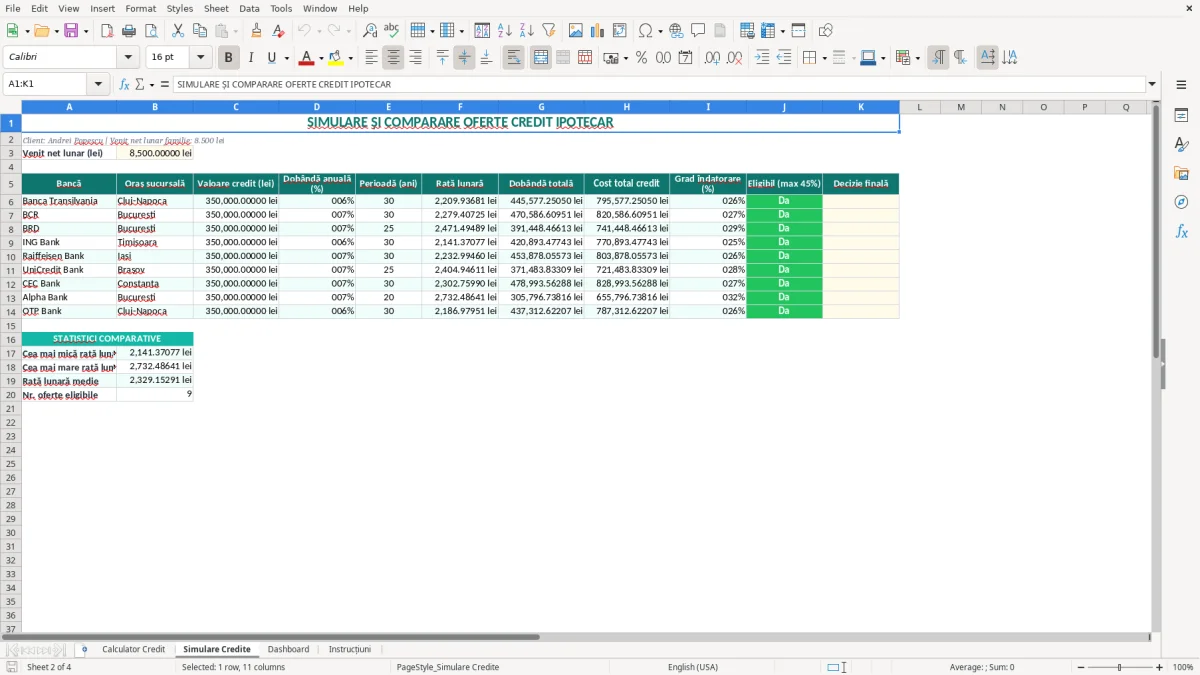Viewport: 1200px width, 675px height.
Task: Click the Export as PDF icon
Action: pyautogui.click(x=108, y=31)
